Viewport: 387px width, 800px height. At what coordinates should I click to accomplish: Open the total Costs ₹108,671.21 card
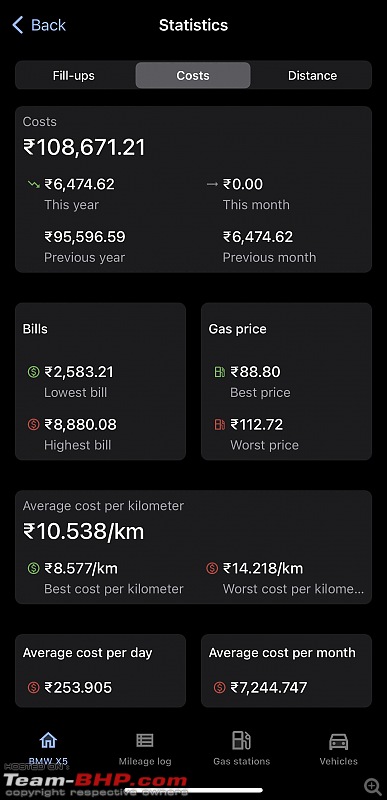(193, 189)
